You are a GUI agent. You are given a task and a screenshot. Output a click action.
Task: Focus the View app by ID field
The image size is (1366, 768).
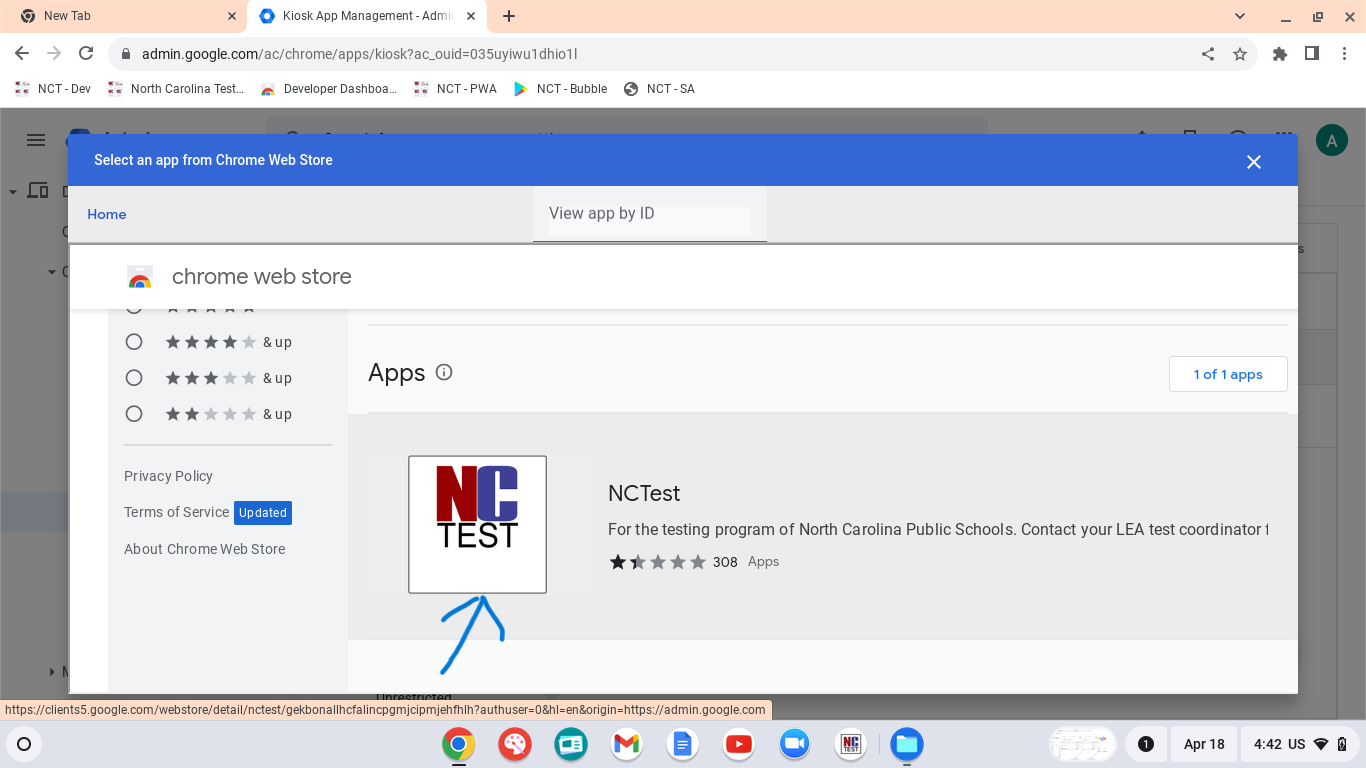point(650,214)
